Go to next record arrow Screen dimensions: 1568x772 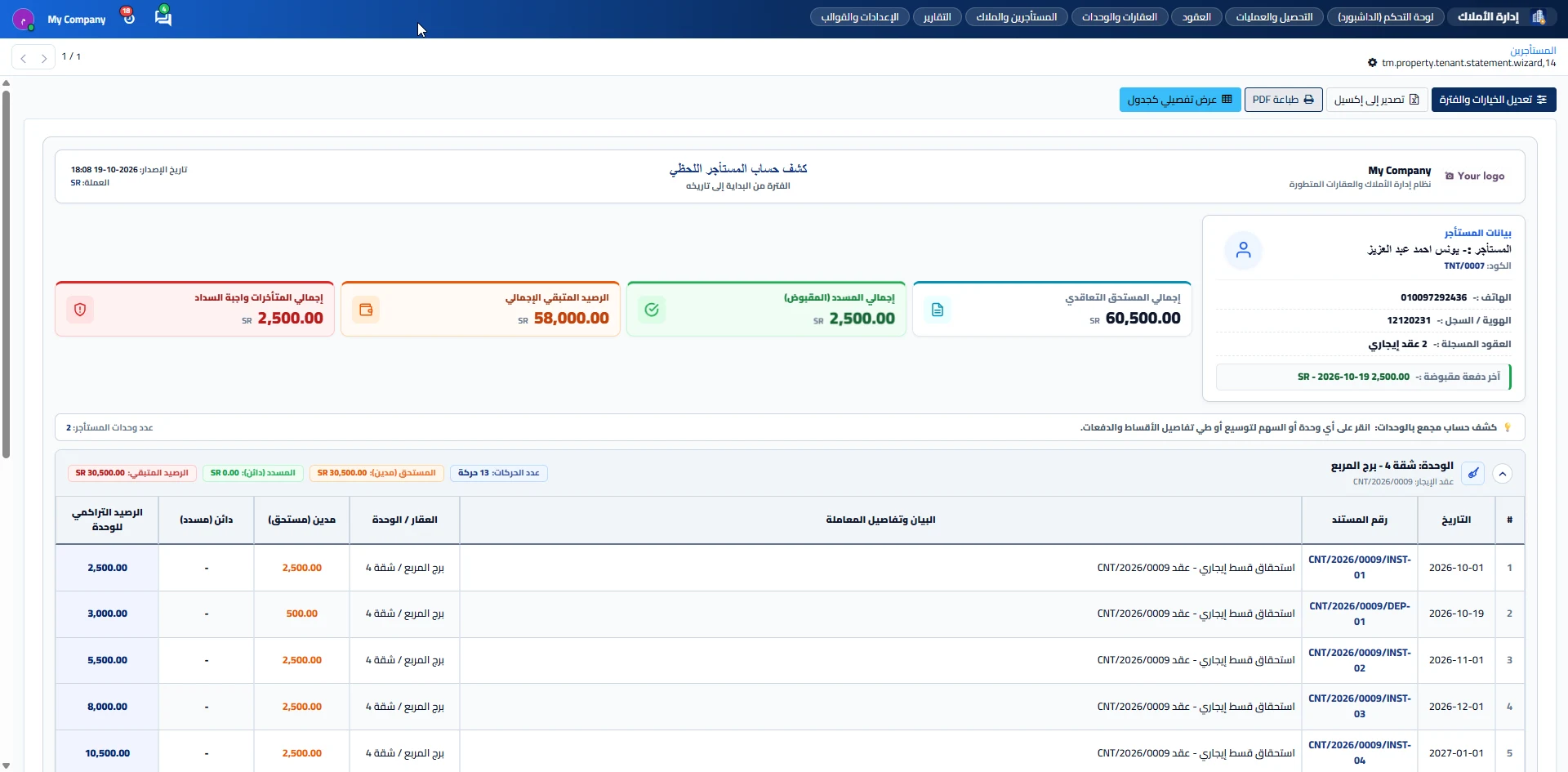pos(44,57)
